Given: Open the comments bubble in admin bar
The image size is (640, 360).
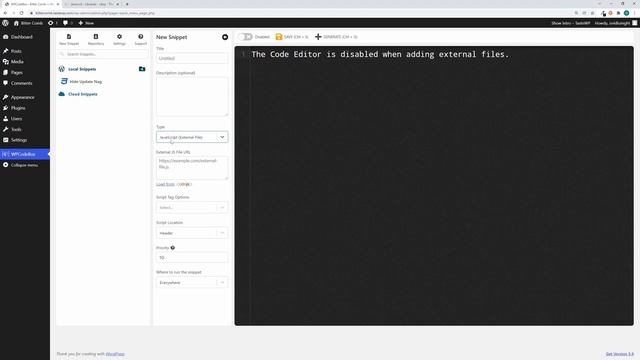Looking at the screenshot, I should tap(65, 23).
